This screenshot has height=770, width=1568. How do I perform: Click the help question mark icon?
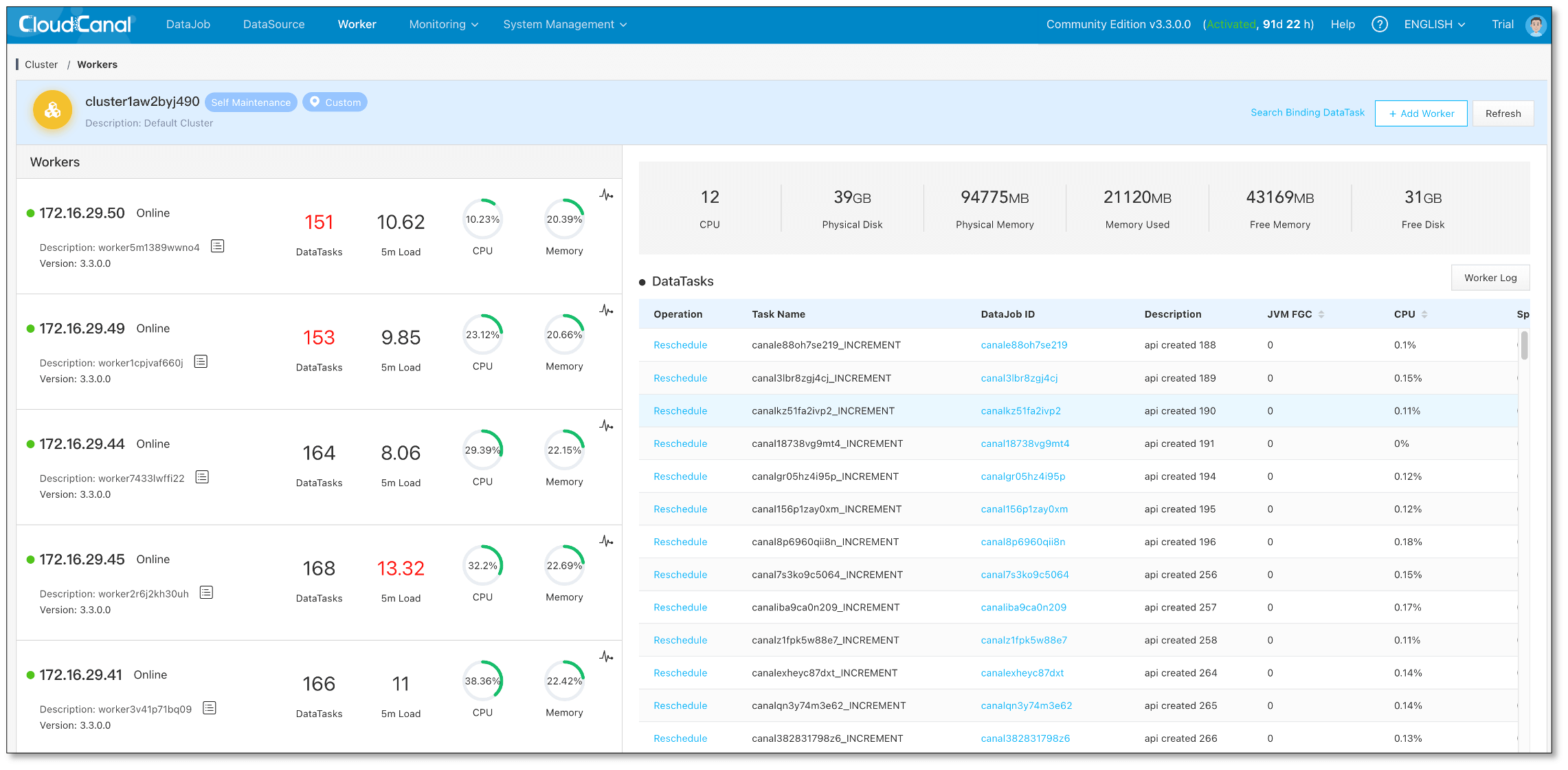pyautogui.click(x=1379, y=25)
